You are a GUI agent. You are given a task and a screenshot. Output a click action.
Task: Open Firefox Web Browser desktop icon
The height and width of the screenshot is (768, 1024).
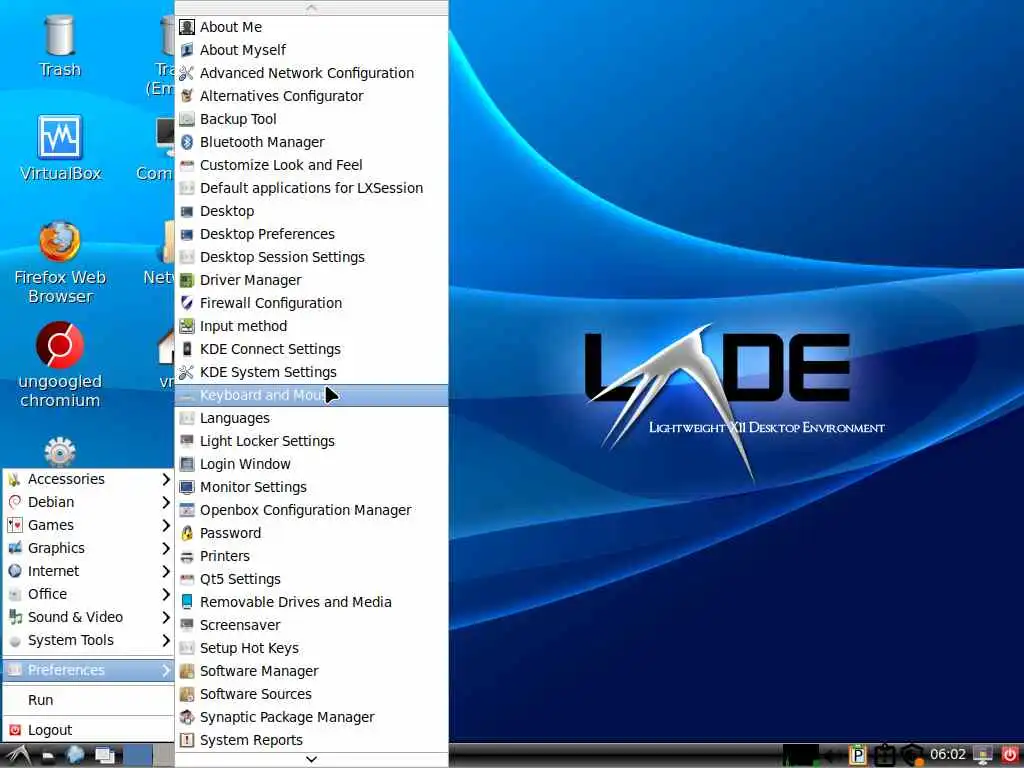(x=59, y=262)
